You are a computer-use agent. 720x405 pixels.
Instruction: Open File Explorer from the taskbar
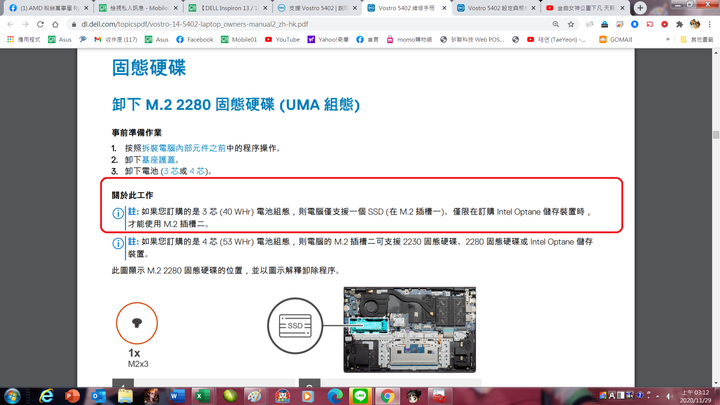click(124, 396)
